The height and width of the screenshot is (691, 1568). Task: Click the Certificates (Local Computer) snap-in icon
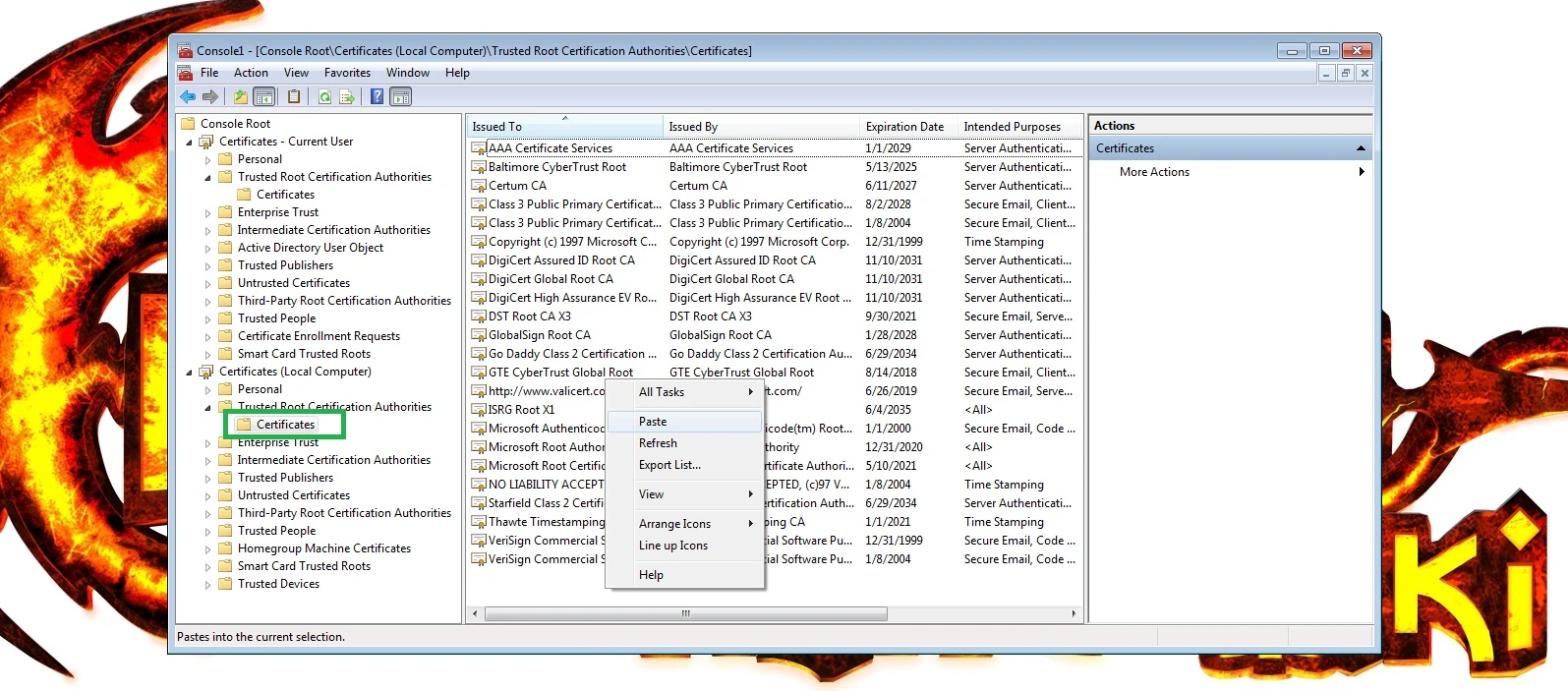(206, 372)
